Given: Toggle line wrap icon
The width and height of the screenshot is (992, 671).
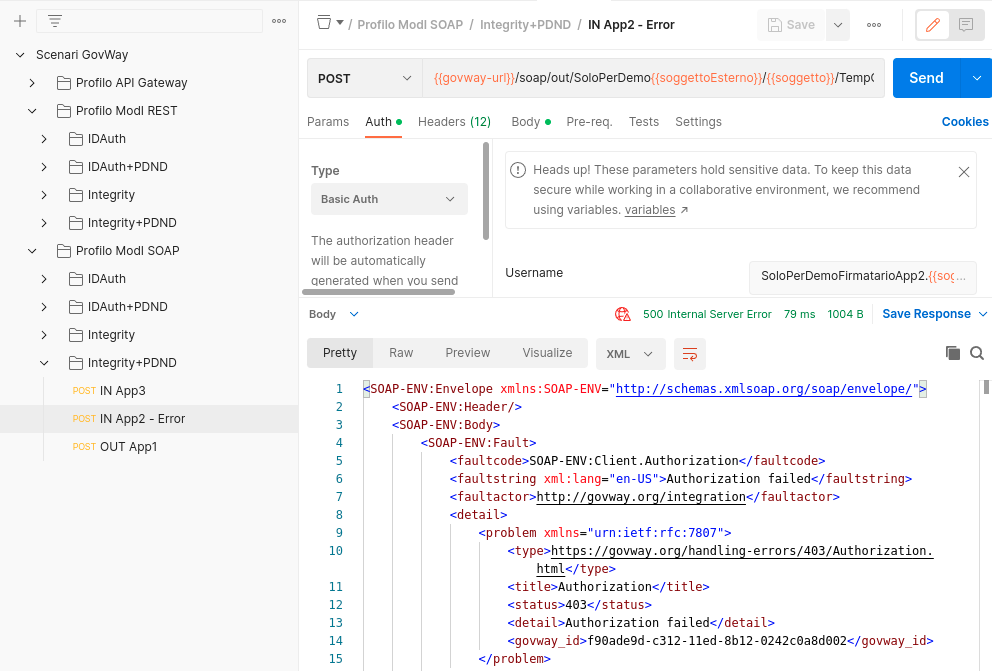Looking at the screenshot, I should pos(690,354).
